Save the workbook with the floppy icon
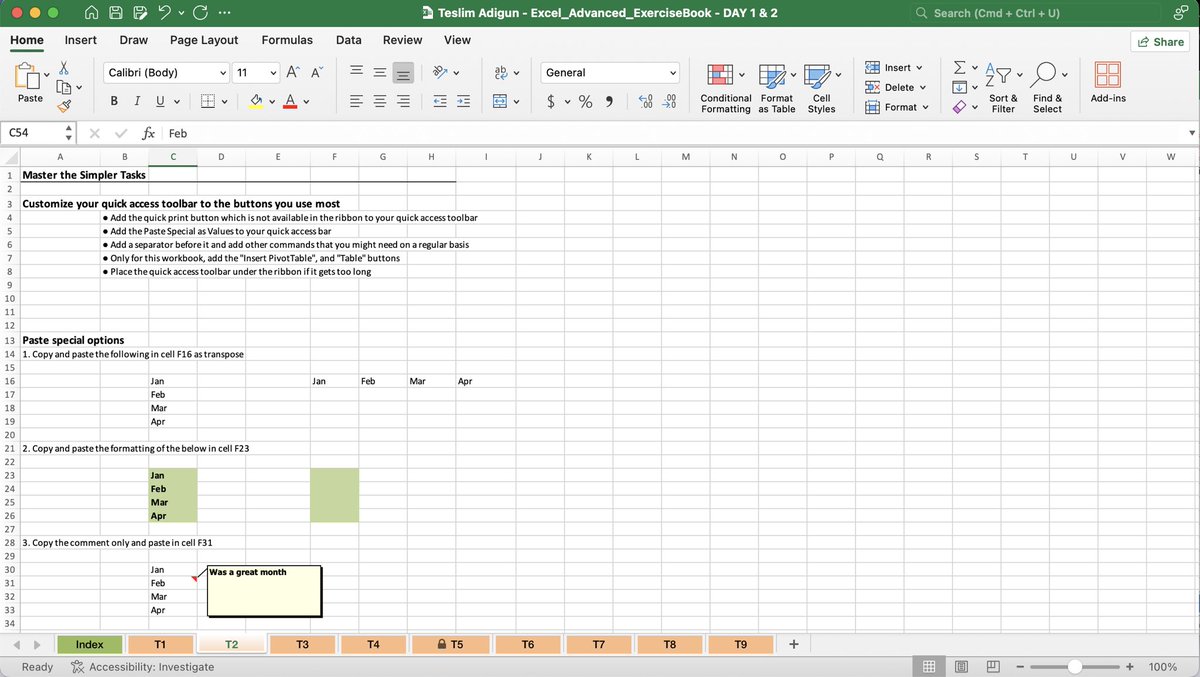Viewport: 1200px width, 677px height. tap(115, 13)
